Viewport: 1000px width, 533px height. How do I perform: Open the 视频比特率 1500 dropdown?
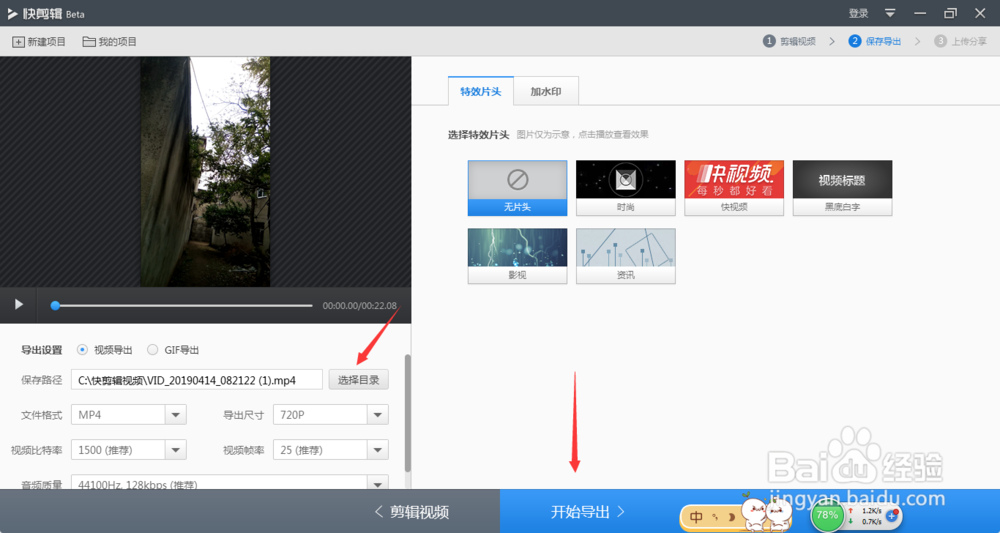click(x=176, y=449)
